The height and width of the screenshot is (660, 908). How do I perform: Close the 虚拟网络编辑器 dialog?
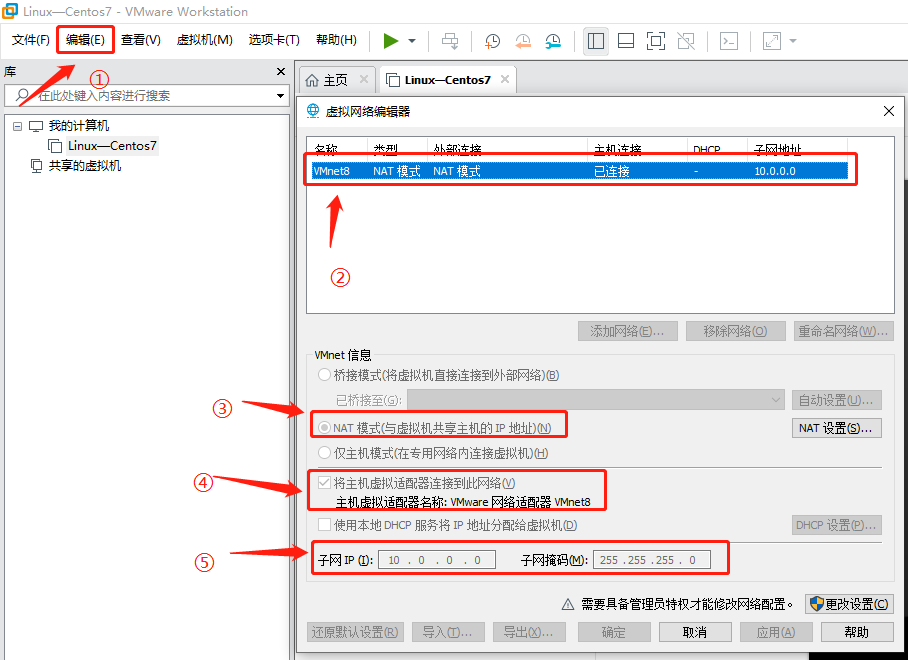coord(889,111)
